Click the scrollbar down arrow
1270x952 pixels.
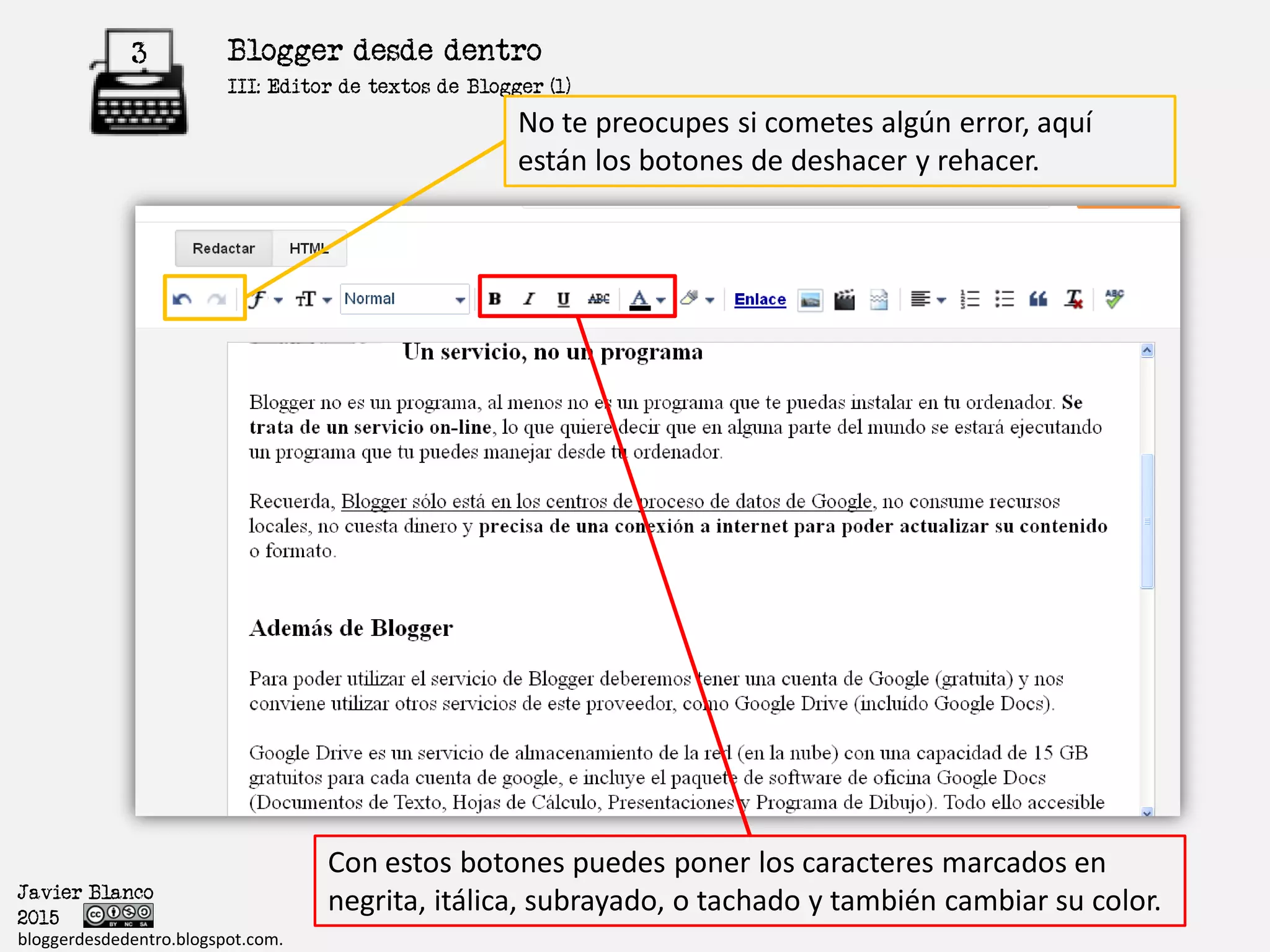click(x=1147, y=813)
